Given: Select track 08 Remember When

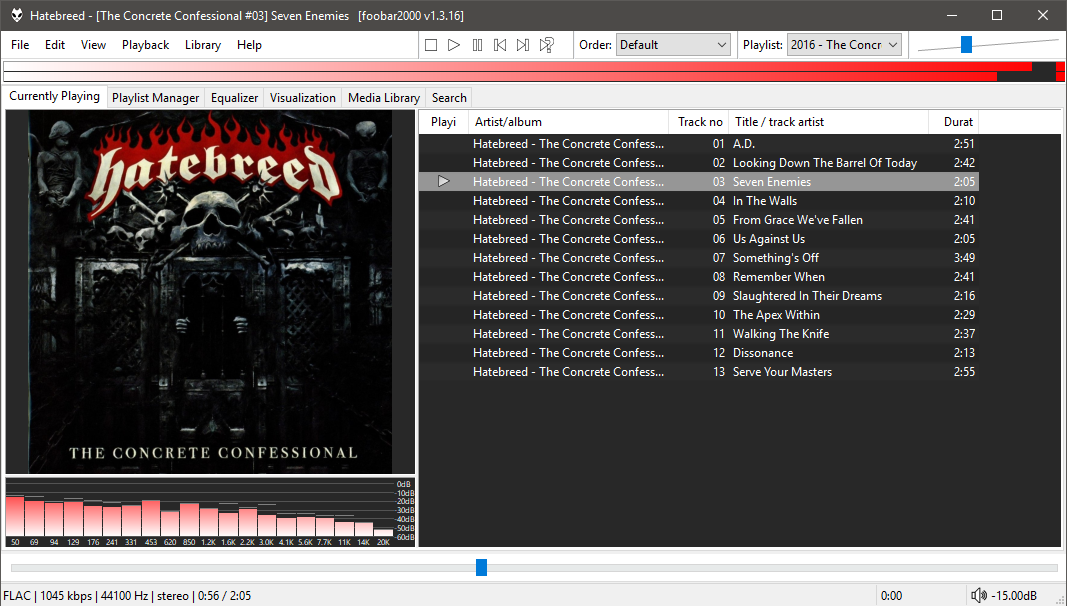Looking at the screenshot, I should click(x=699, y=277).
